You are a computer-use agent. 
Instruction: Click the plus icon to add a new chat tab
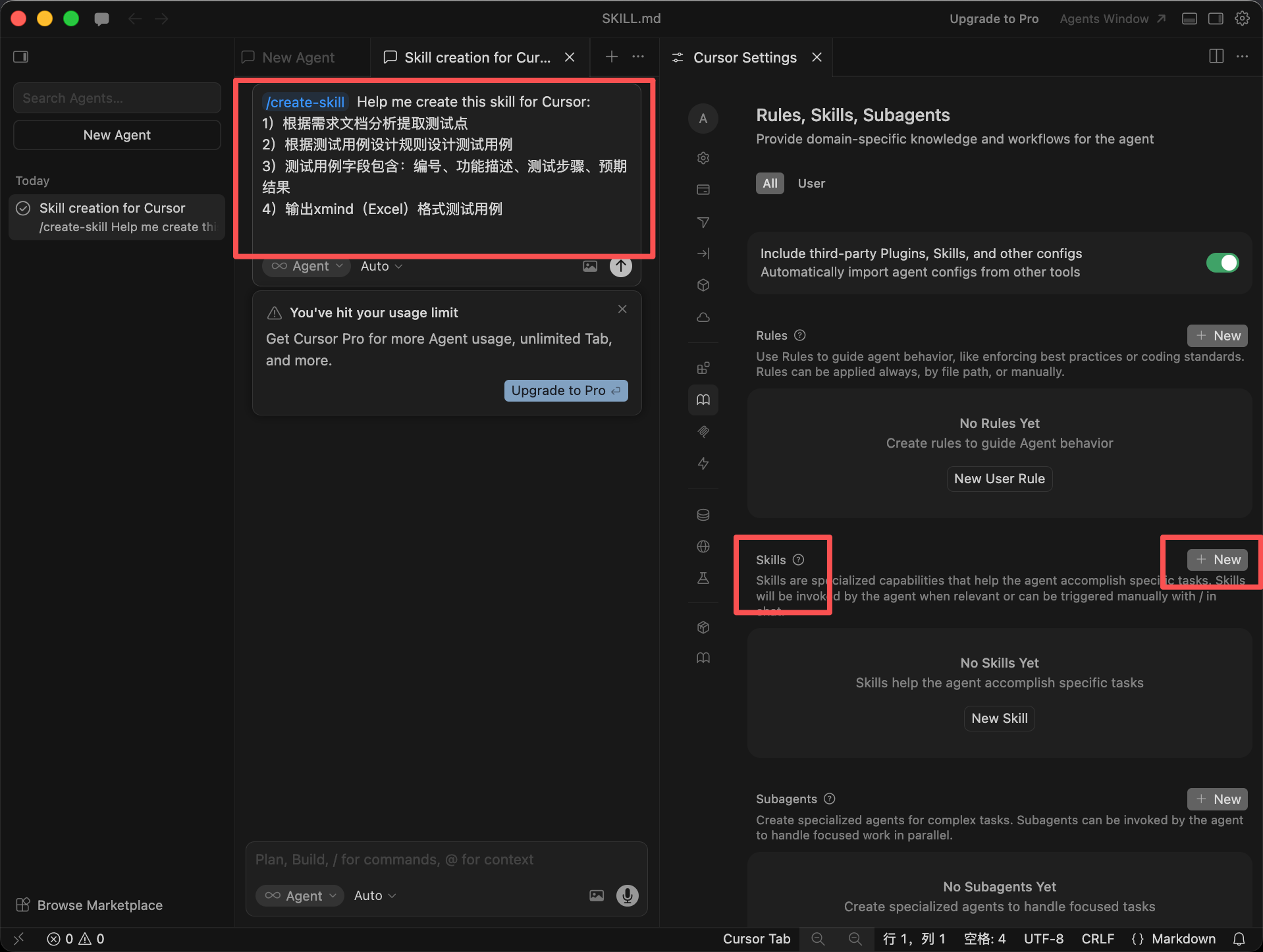click(612, 57)
